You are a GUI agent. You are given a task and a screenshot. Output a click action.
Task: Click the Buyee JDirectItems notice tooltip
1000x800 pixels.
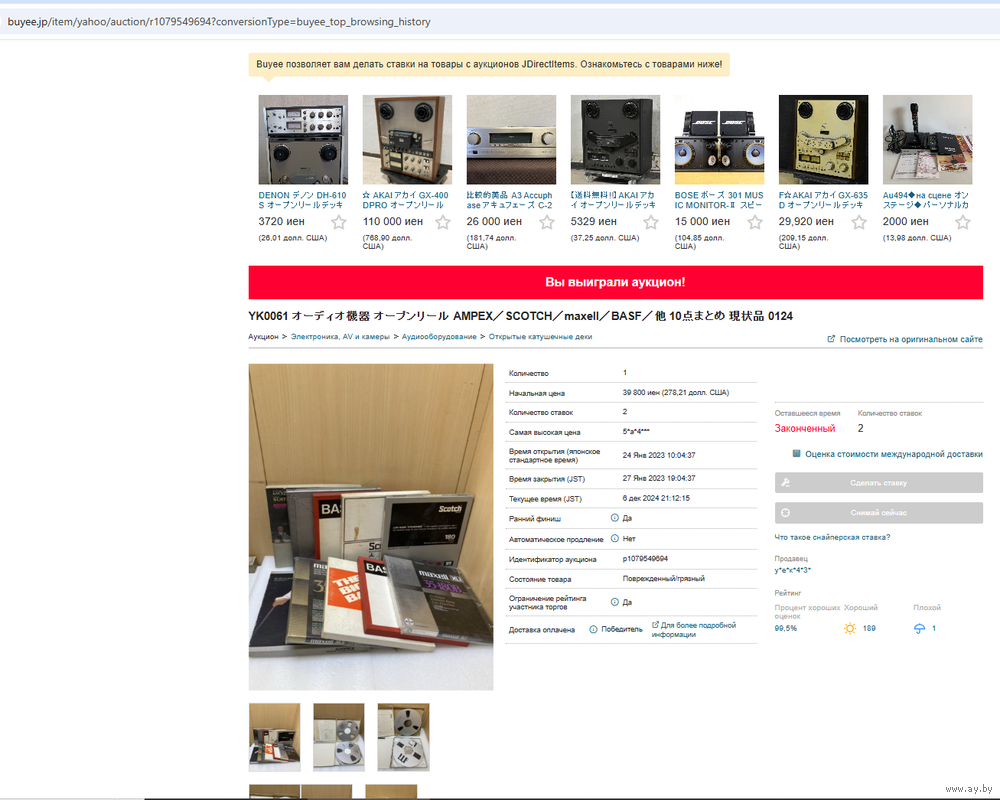[489, 64]
